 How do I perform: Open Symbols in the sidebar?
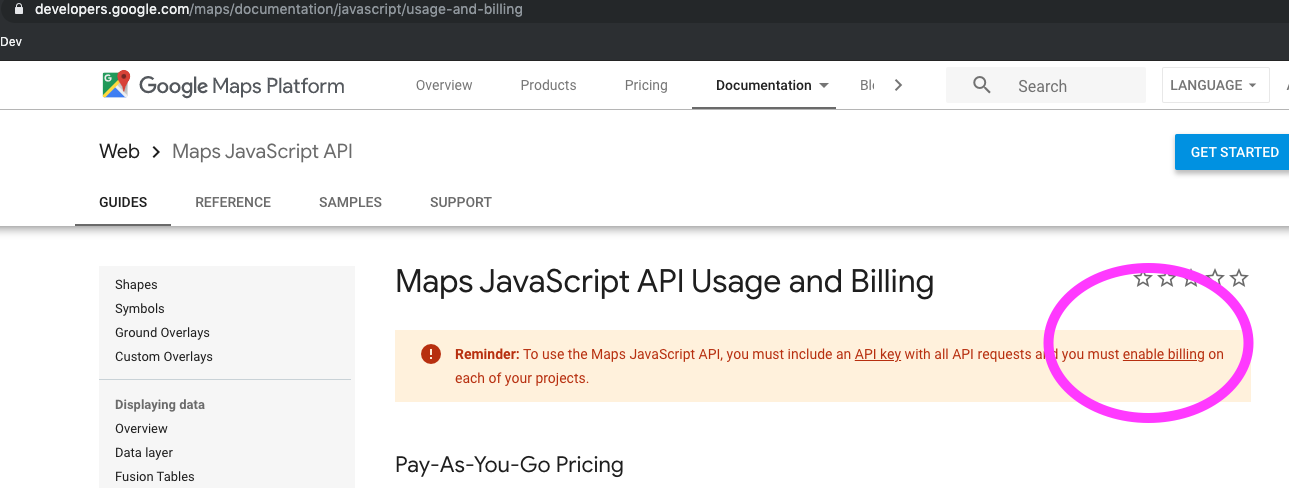[140, 309]
